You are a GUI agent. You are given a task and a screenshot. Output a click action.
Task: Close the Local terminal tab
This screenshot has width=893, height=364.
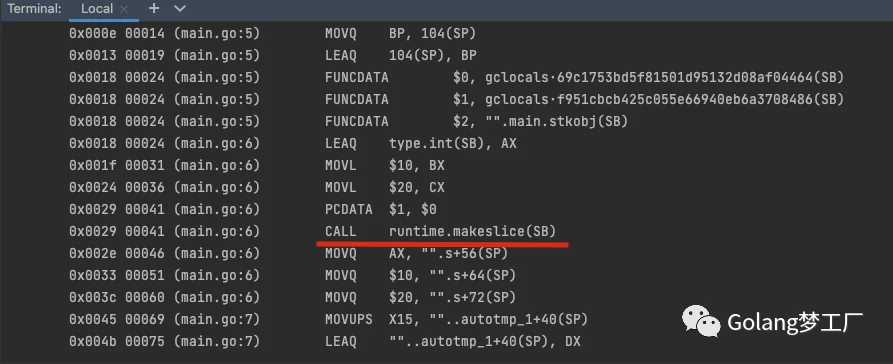124,9
